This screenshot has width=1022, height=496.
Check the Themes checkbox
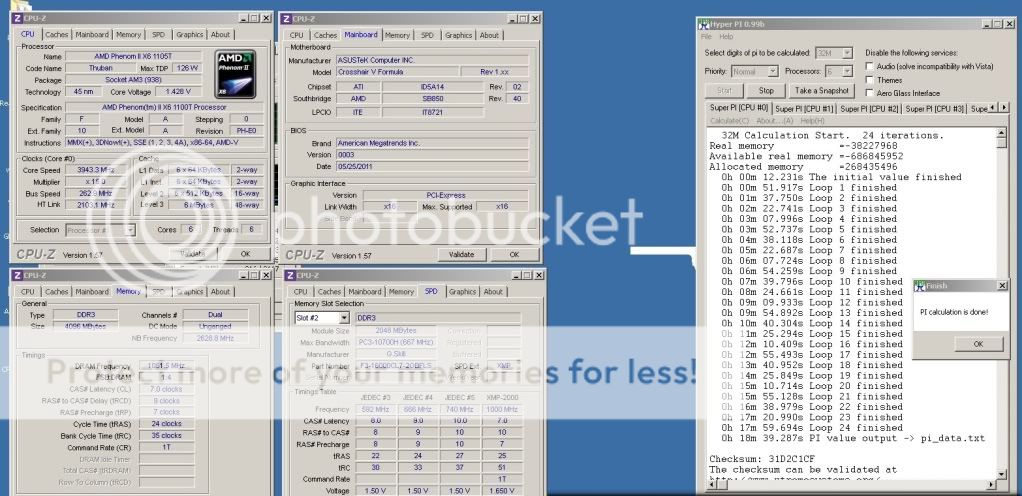869,80
